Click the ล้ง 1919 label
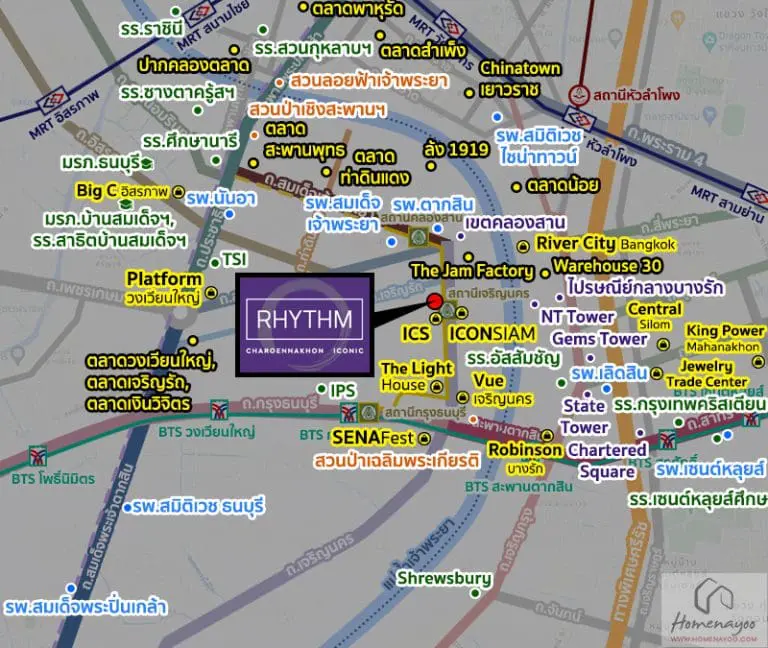 click(456, 150)
